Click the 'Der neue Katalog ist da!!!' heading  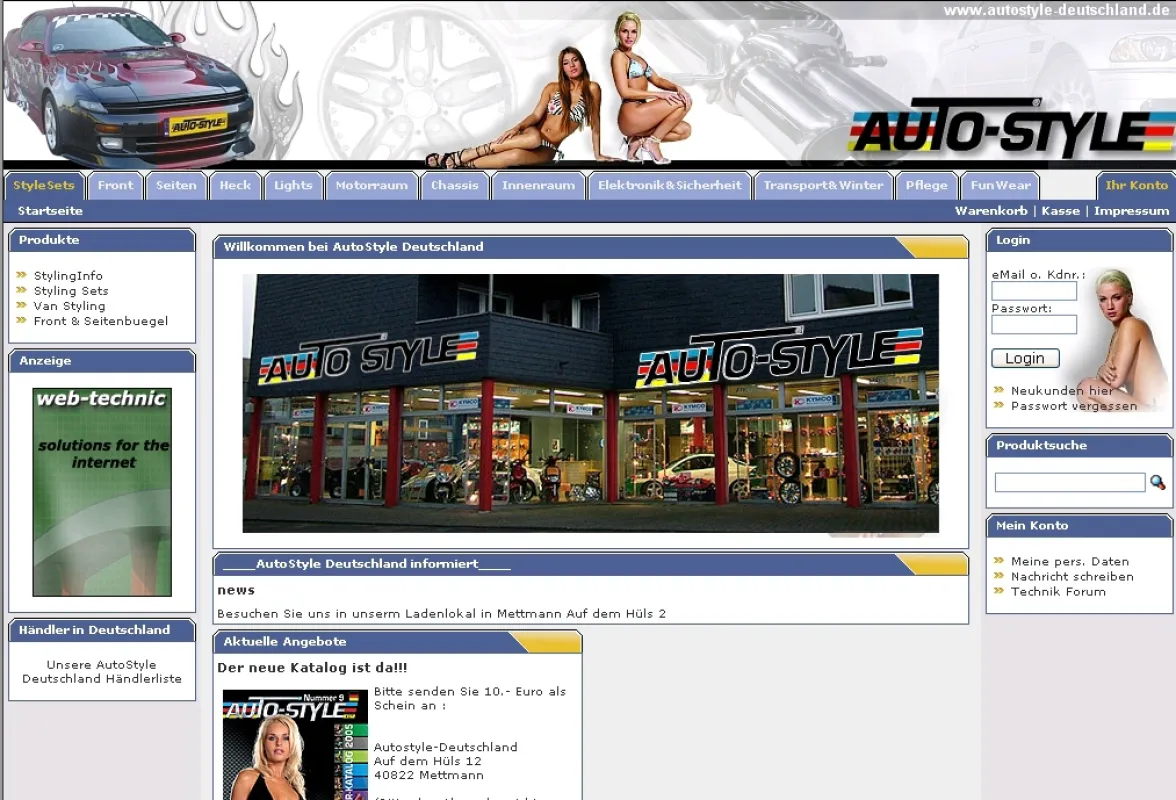point(312,667)
